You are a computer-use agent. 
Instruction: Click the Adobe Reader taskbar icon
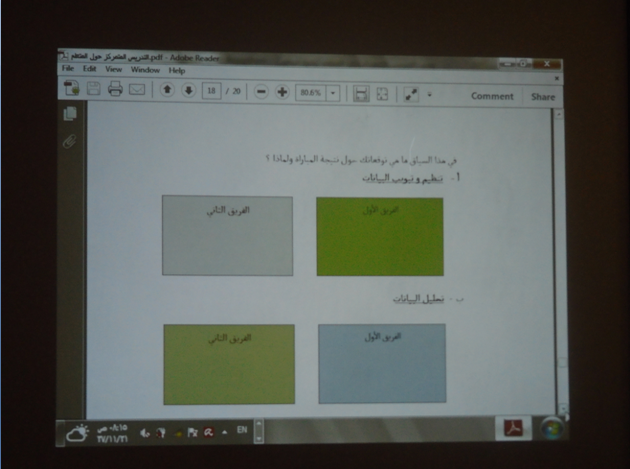click(513, 429)
